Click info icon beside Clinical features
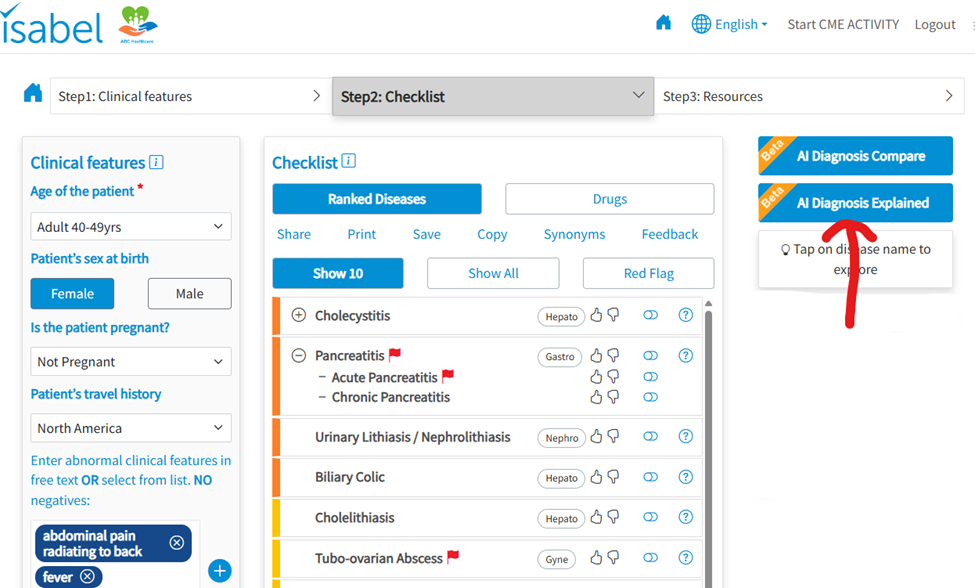Screen dimensions: 975x588 tap(156, 162)
